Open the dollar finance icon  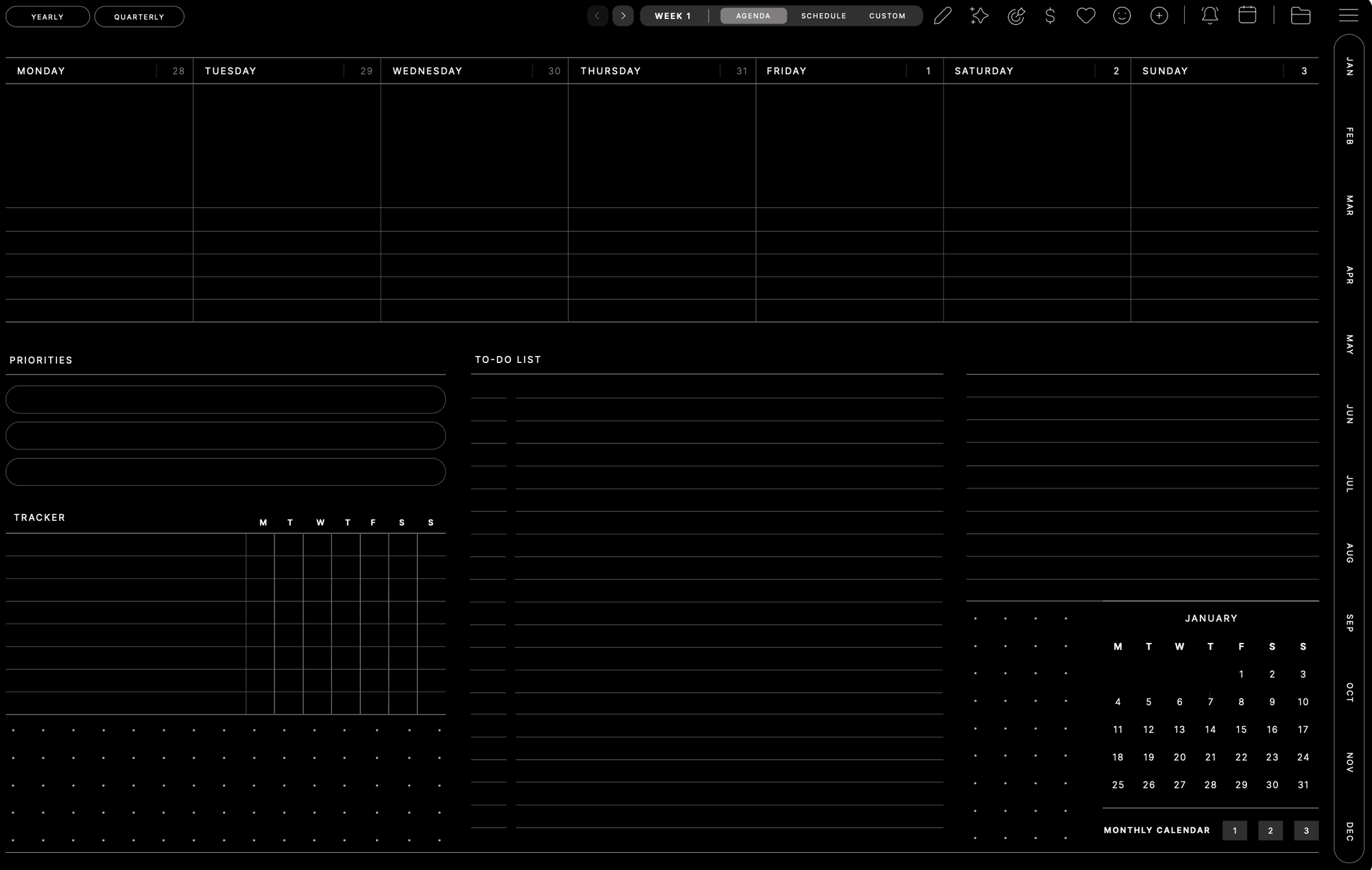(x=1050, y=16)
